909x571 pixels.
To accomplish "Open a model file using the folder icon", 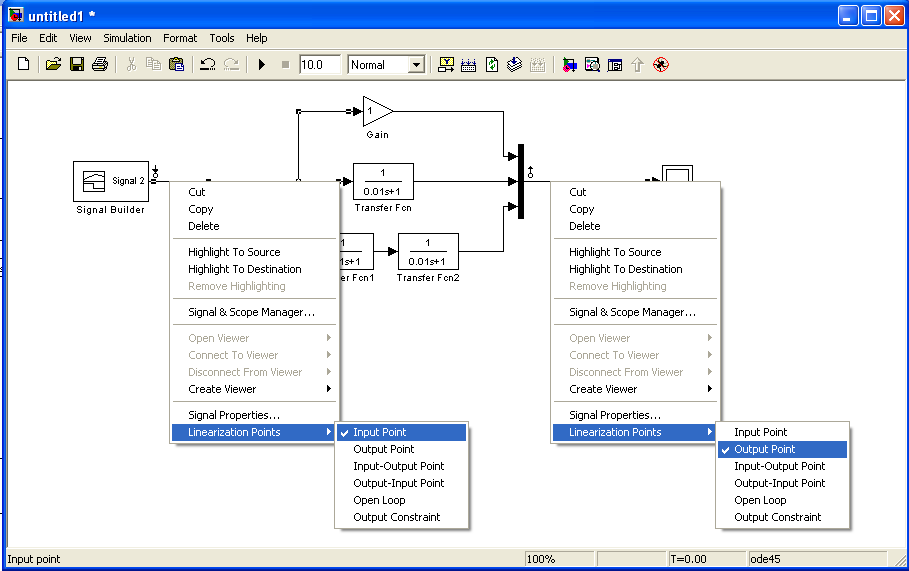I will pyautogui.click(x=53, y=65).
